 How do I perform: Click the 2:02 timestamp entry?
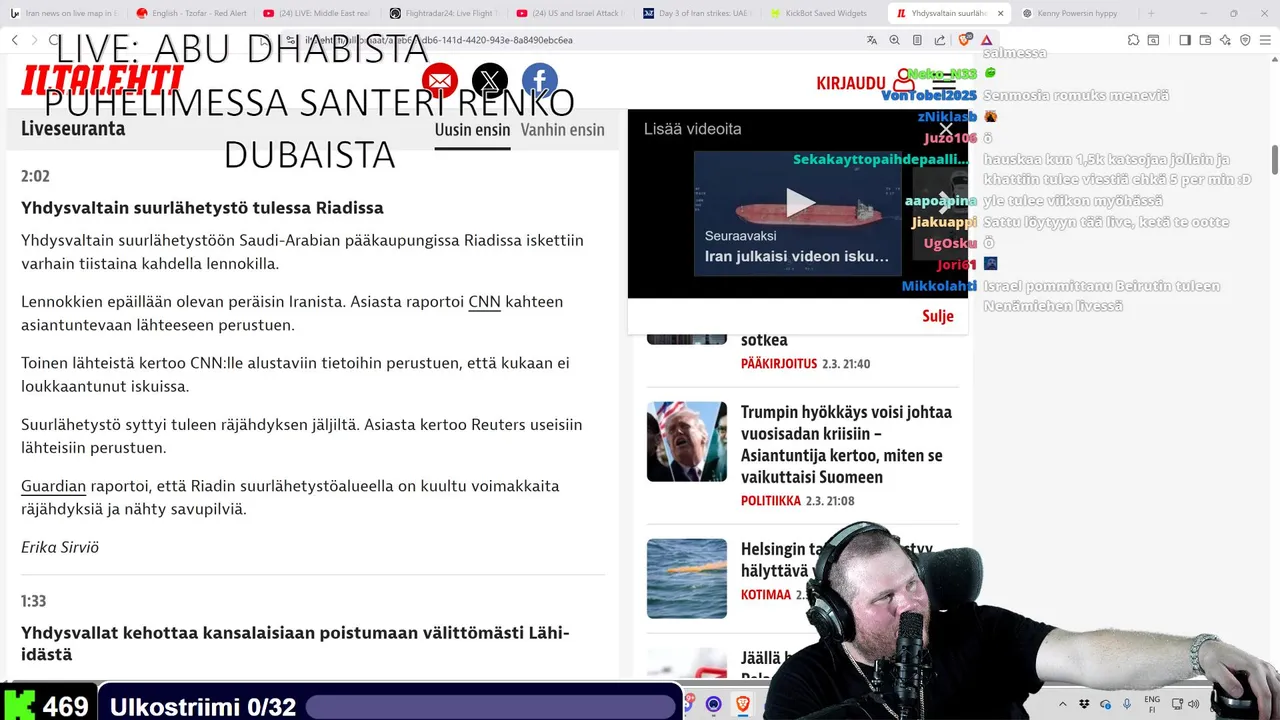click(x=35, y=176)
